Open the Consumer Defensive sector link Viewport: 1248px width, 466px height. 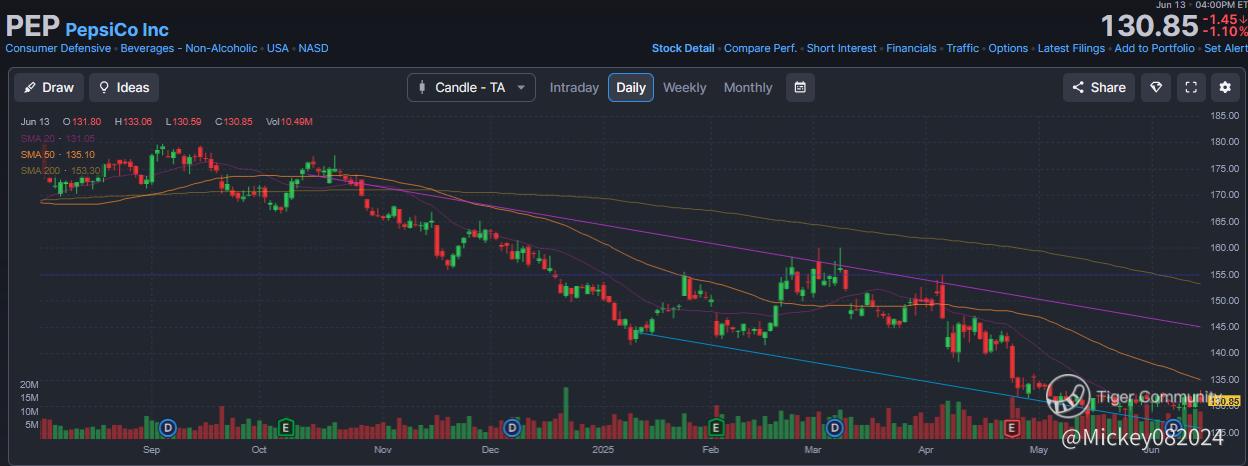(58, 48)
